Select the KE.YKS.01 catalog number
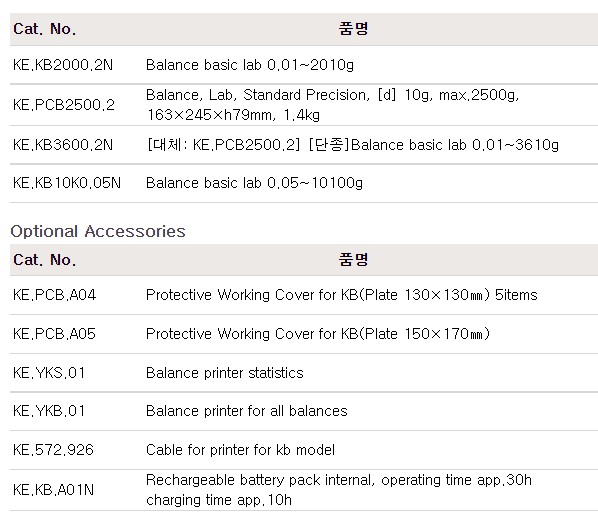The height and width of the screenshot is (515, 598). pos(49,373)
